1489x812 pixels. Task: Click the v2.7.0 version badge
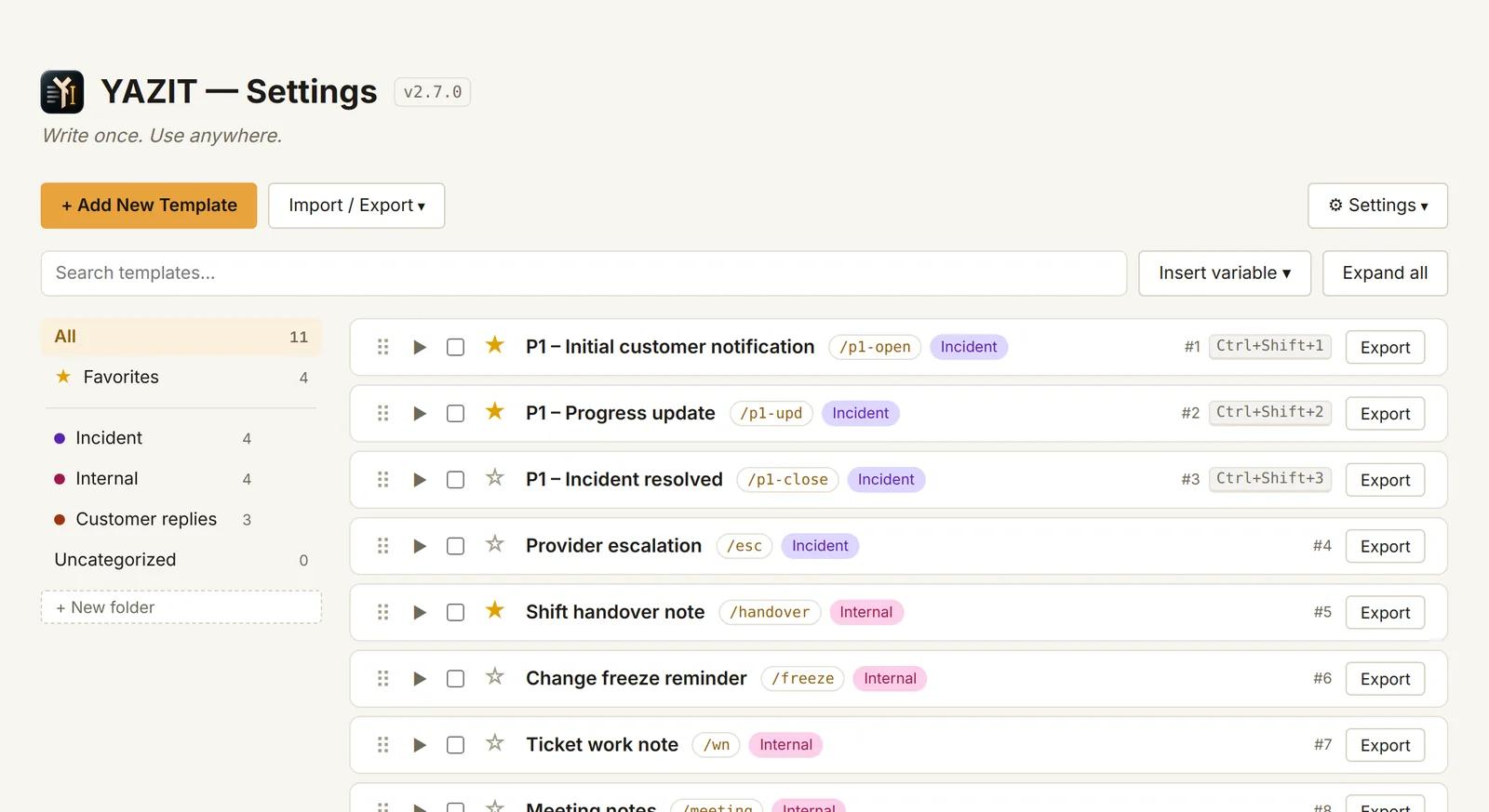(x=433, y=92)
